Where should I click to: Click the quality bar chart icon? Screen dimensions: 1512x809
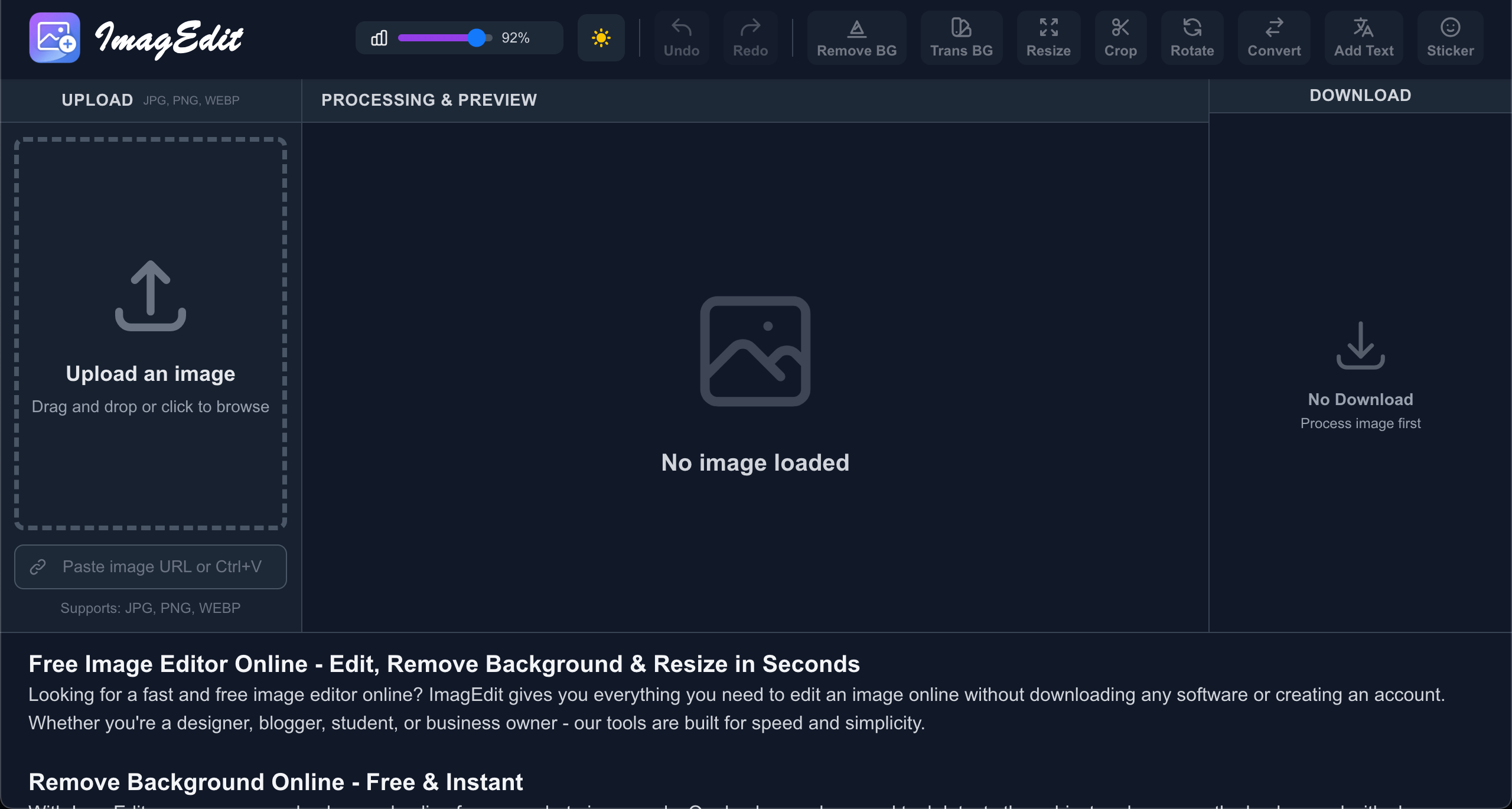[x=379, y=38]
